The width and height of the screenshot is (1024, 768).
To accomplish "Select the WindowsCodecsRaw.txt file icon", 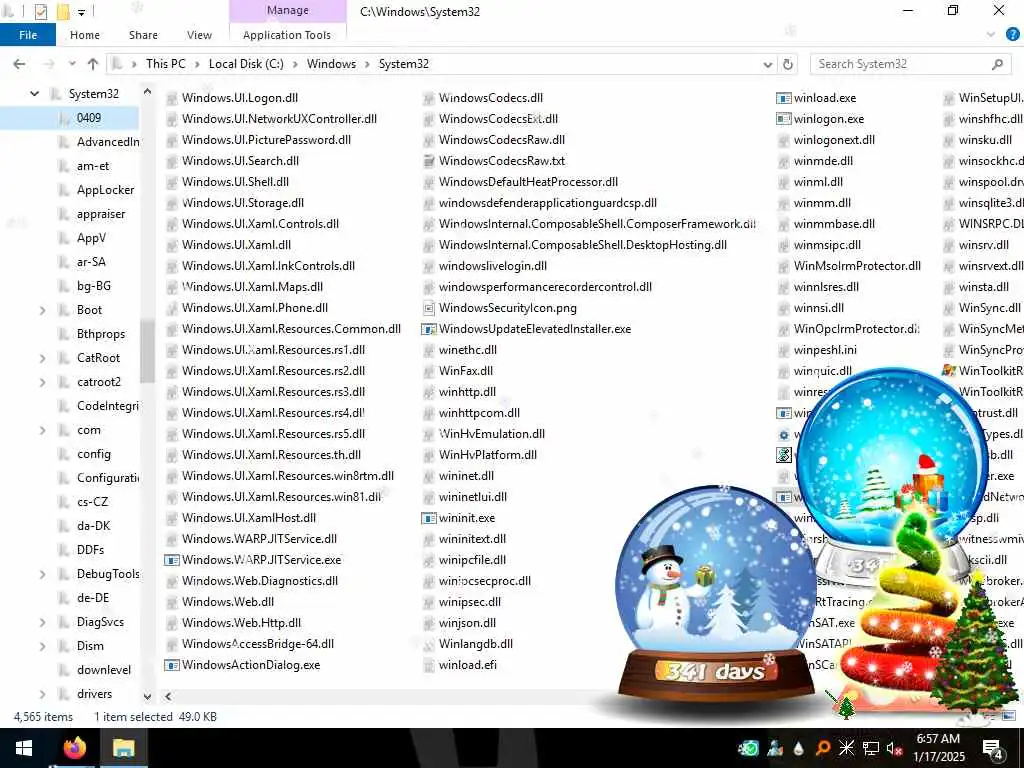I will point(428,161).
